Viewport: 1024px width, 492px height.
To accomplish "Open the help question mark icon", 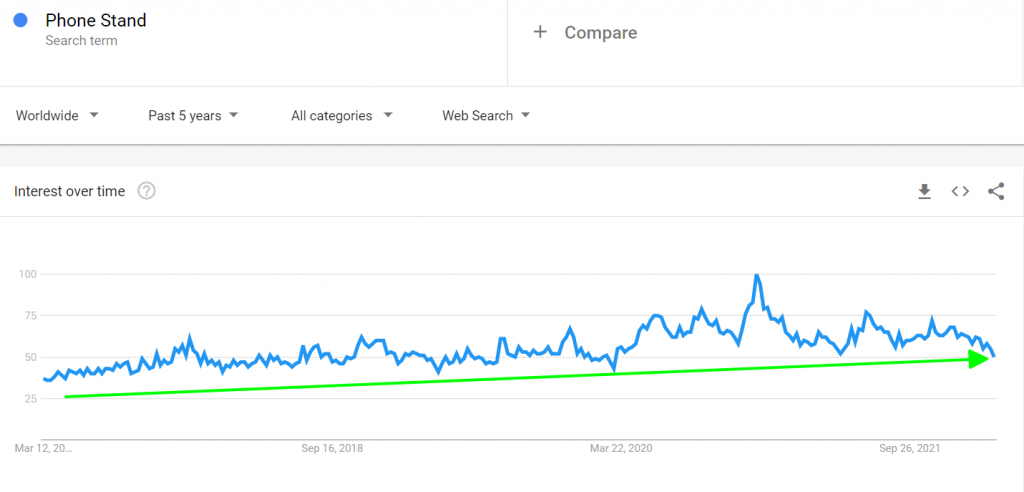I will click(146, 191).
